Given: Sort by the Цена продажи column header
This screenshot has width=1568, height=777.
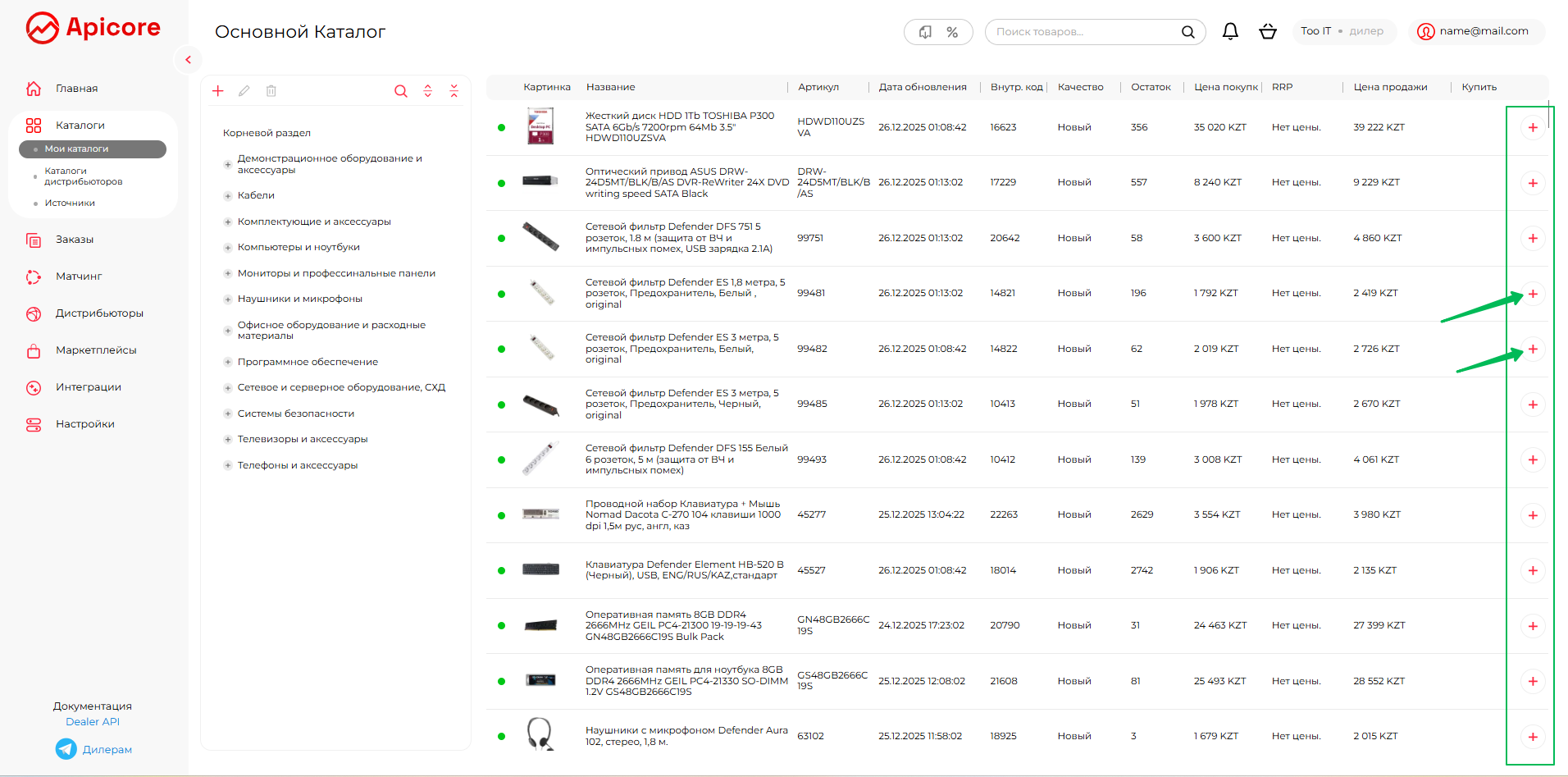Looking at the screenshot, I should pyautogui.click(x=1390, y=87).
